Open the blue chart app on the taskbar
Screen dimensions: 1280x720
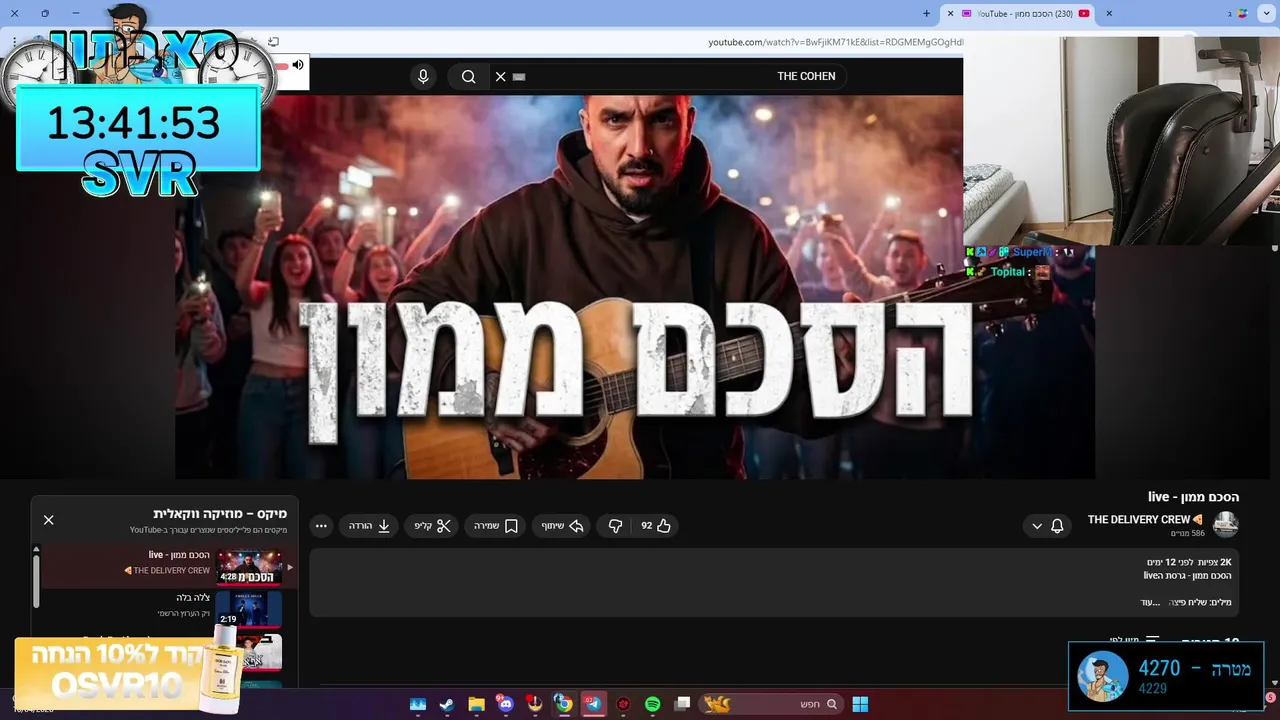tap(418, 704)
